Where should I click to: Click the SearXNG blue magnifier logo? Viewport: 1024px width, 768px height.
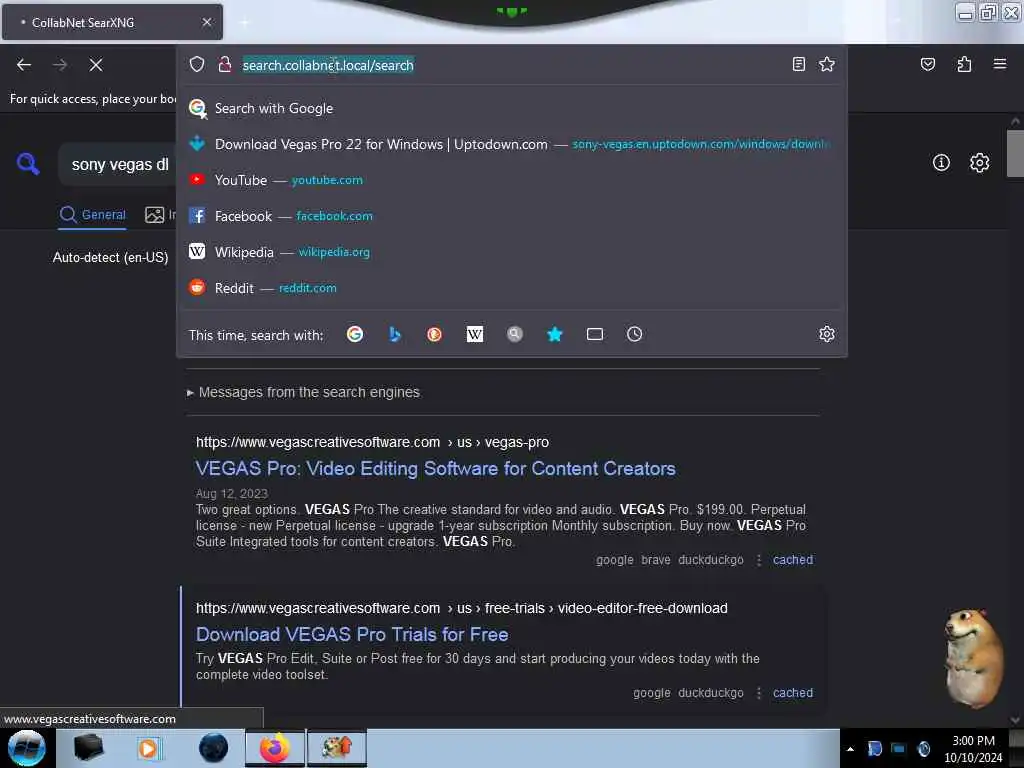[28, 163]
